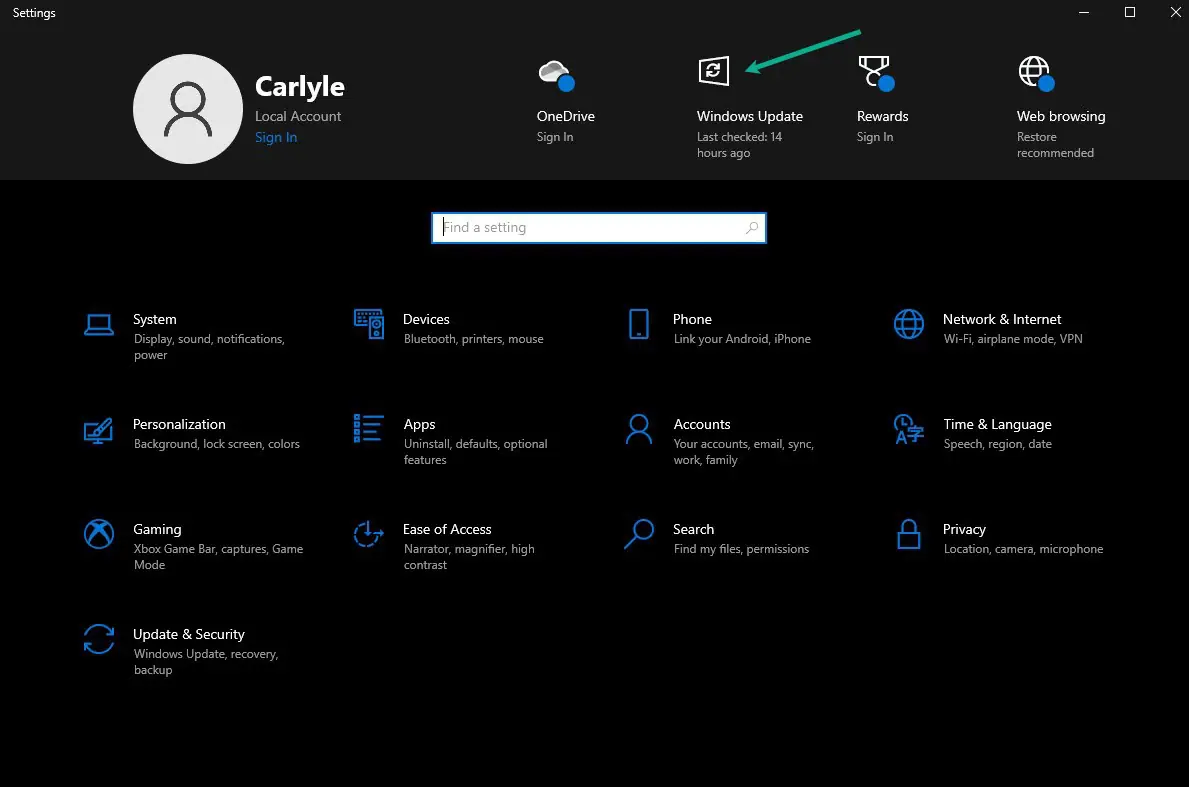
Task: Click the blue Sign In link under Local Account
Action: (276, 137)
